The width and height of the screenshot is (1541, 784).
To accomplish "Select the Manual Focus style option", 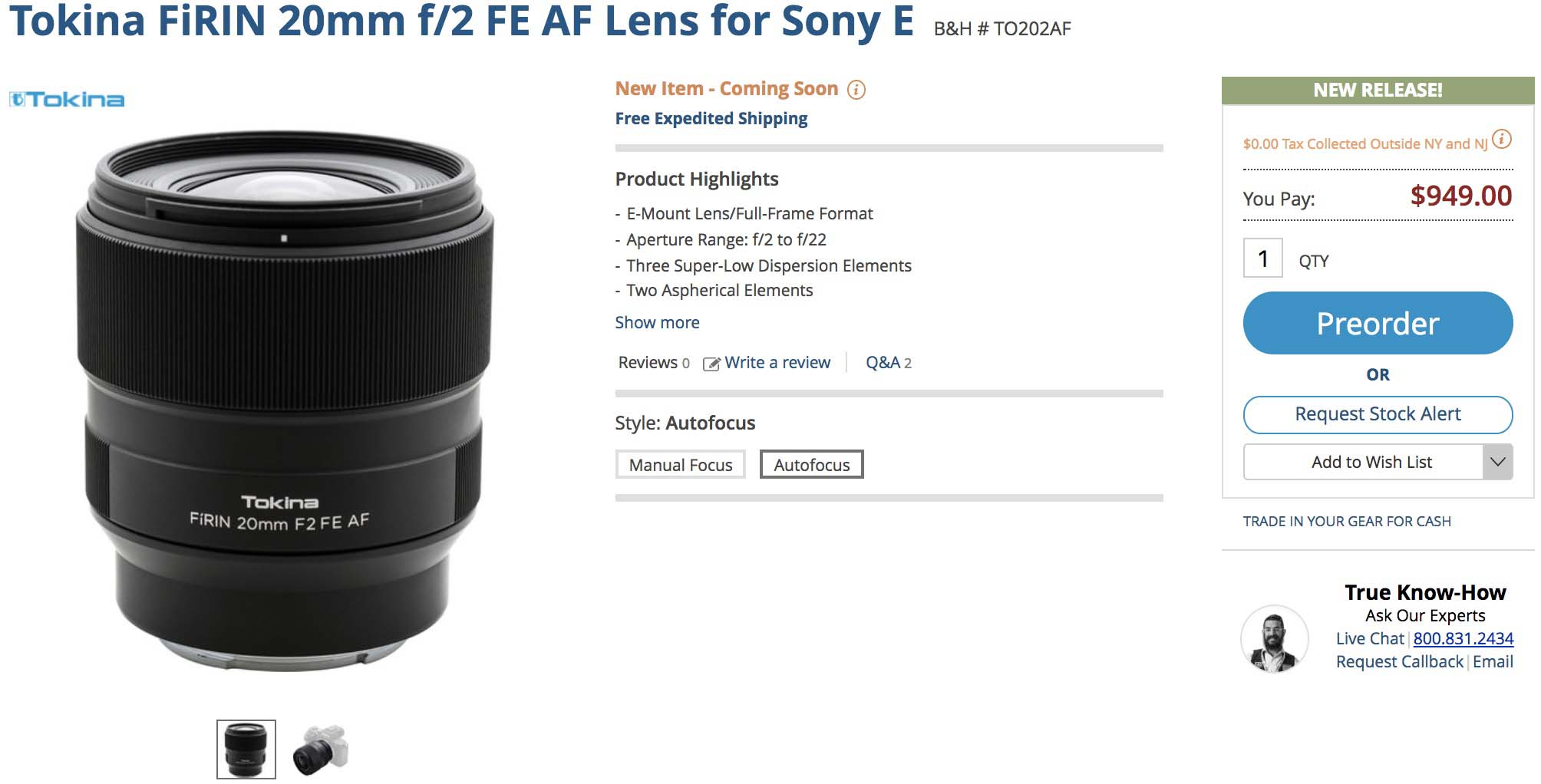I will [x=680, y=465].
